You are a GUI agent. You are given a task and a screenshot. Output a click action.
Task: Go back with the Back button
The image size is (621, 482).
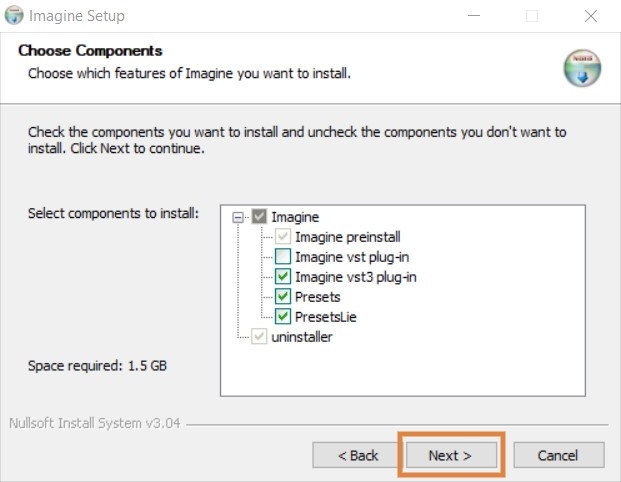[357, 455]
